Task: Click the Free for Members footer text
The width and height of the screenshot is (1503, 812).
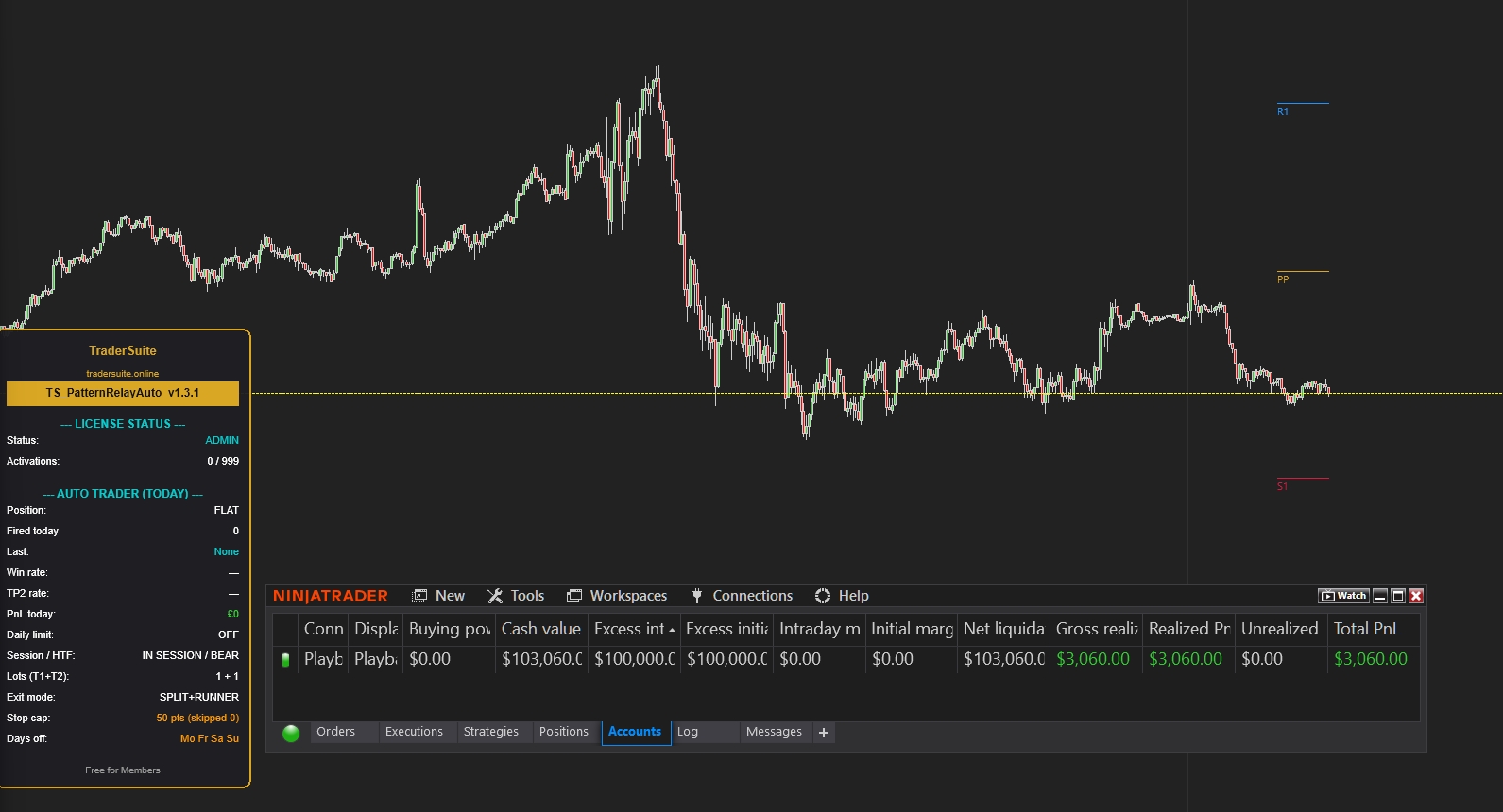Action: [x=123, y=770]
